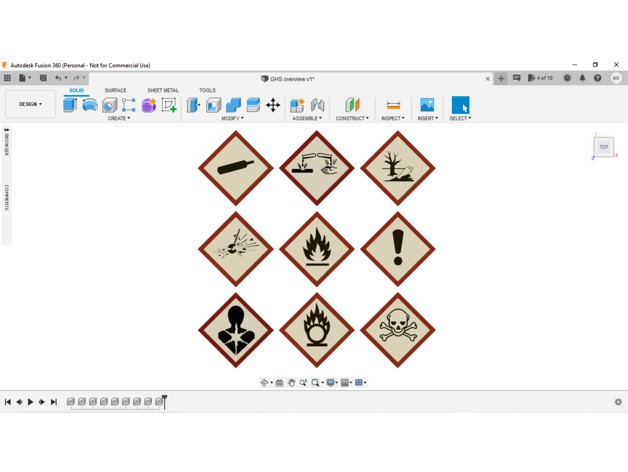Open the Job Status clock icon
628x472 pixels.
[567, 78]
